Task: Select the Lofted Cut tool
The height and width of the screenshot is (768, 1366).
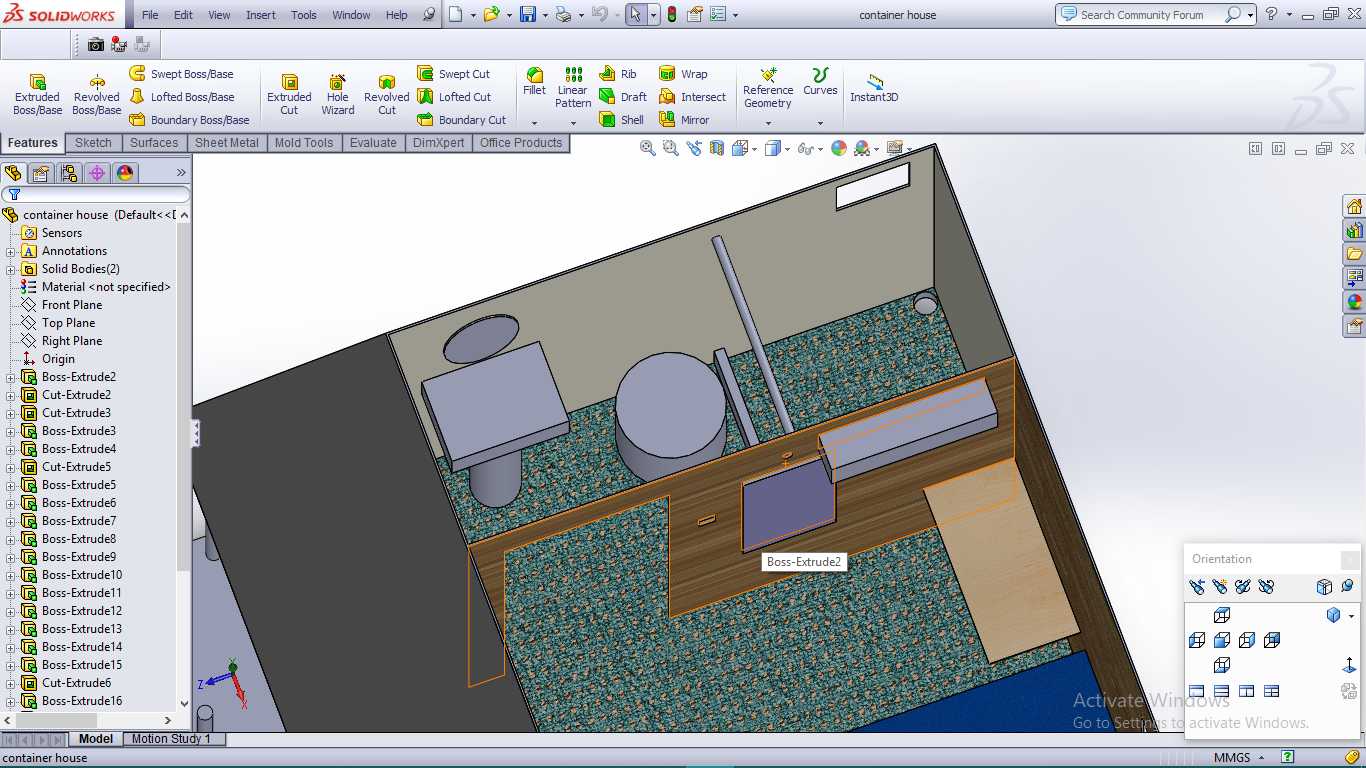Action: [455, 97]
